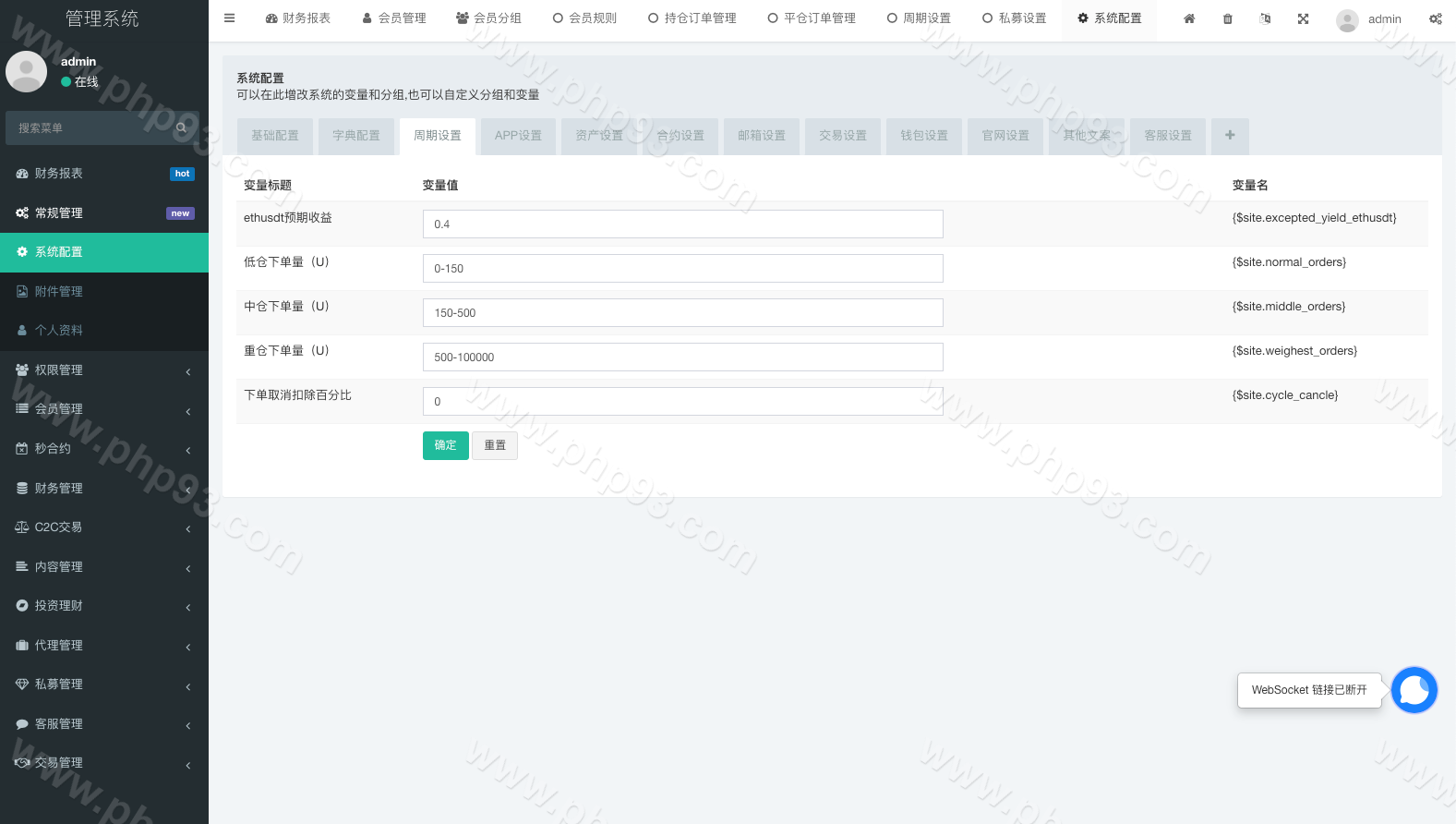Click the fullscreen expand icon
1456x824 pixels.
[x=1303, y=18]
